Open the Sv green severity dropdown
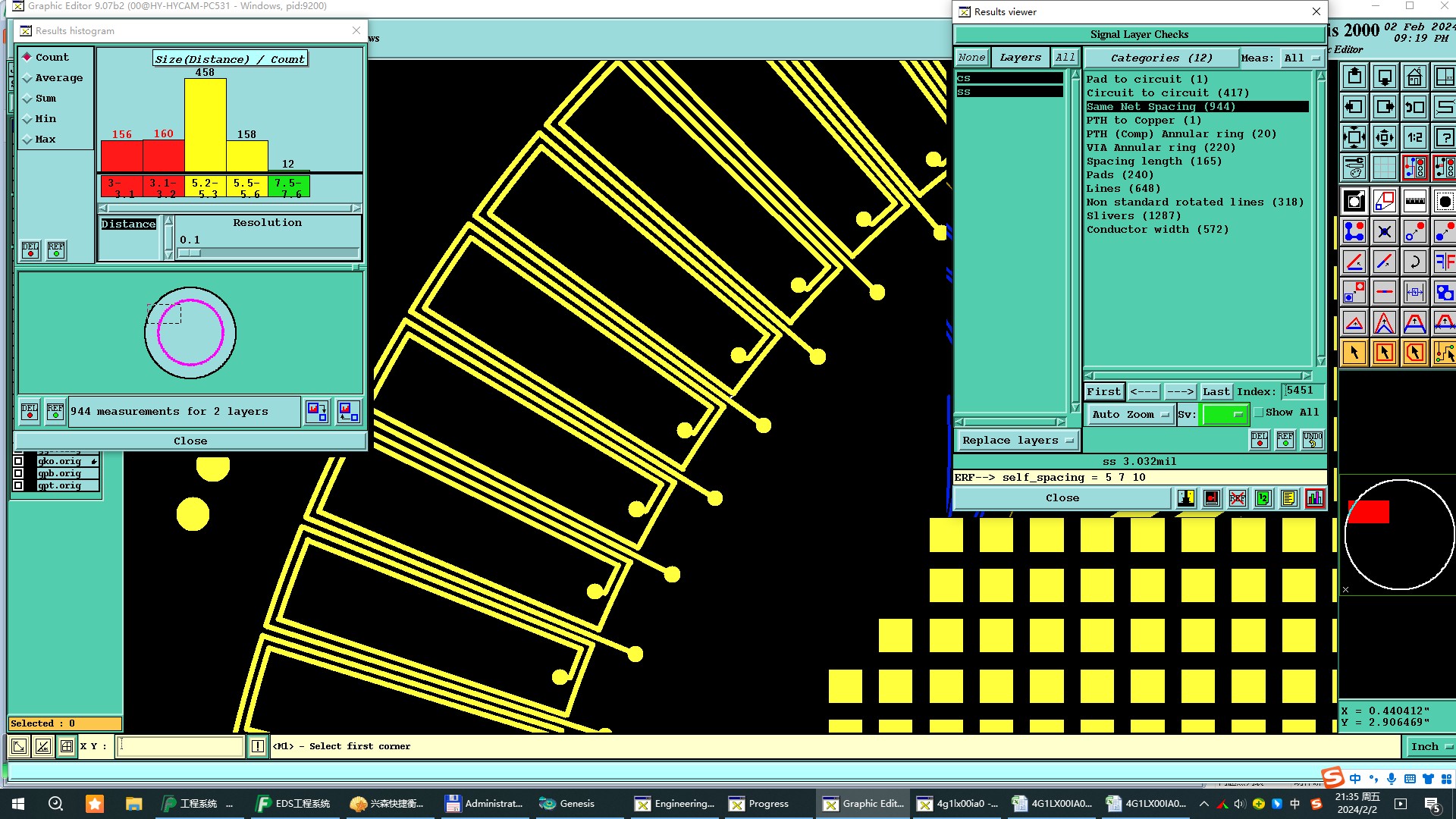1456x819 pixels. pos(1224,414)
